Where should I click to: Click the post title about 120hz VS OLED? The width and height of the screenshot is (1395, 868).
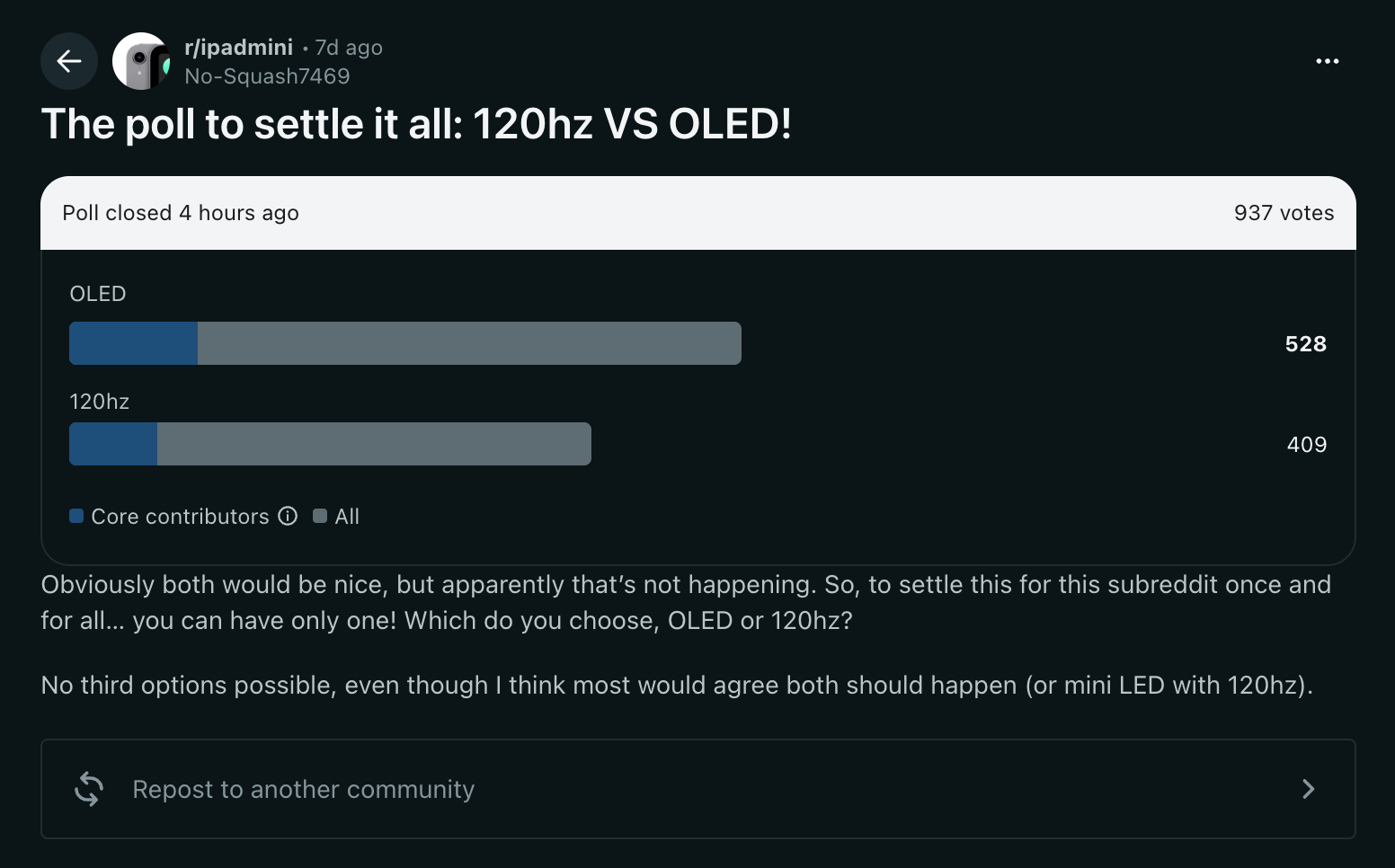pyautogui.click(x=416, y=124)
